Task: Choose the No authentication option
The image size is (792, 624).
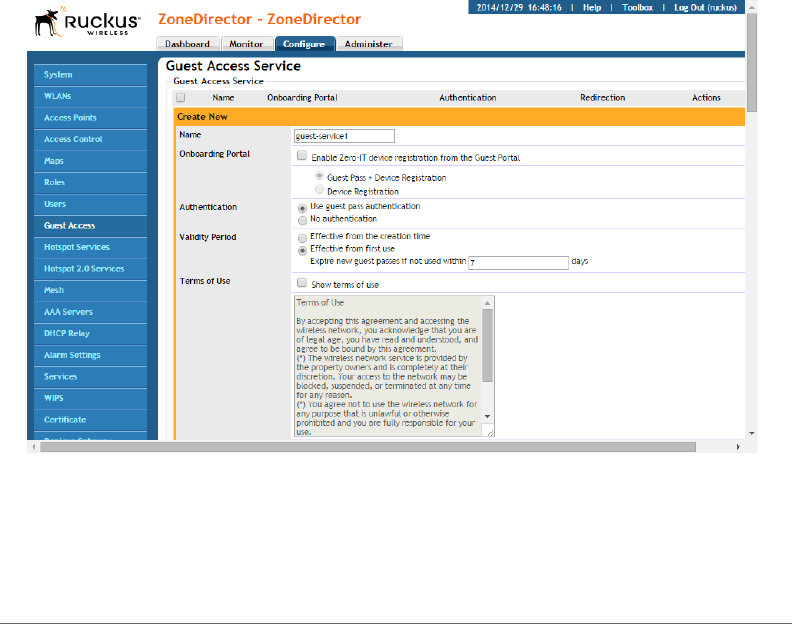Action: coord(303,221)
